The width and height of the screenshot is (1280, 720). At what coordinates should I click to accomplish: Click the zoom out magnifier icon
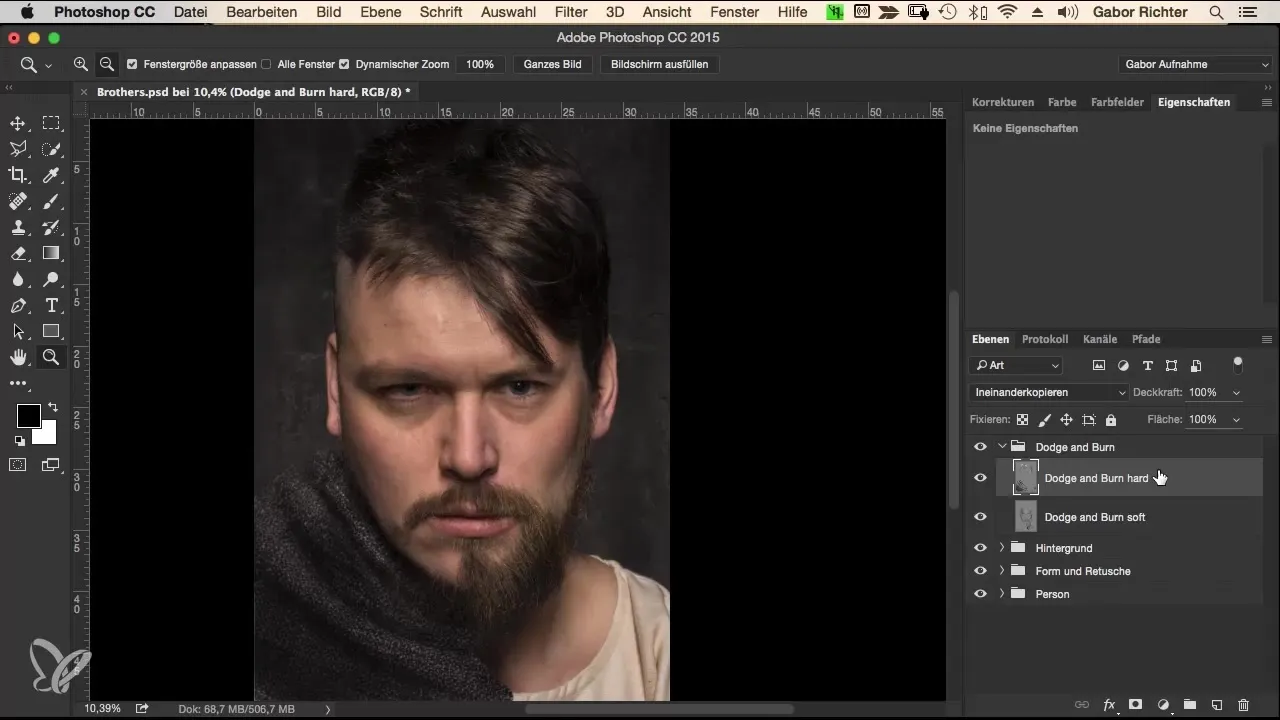[107, 64]
